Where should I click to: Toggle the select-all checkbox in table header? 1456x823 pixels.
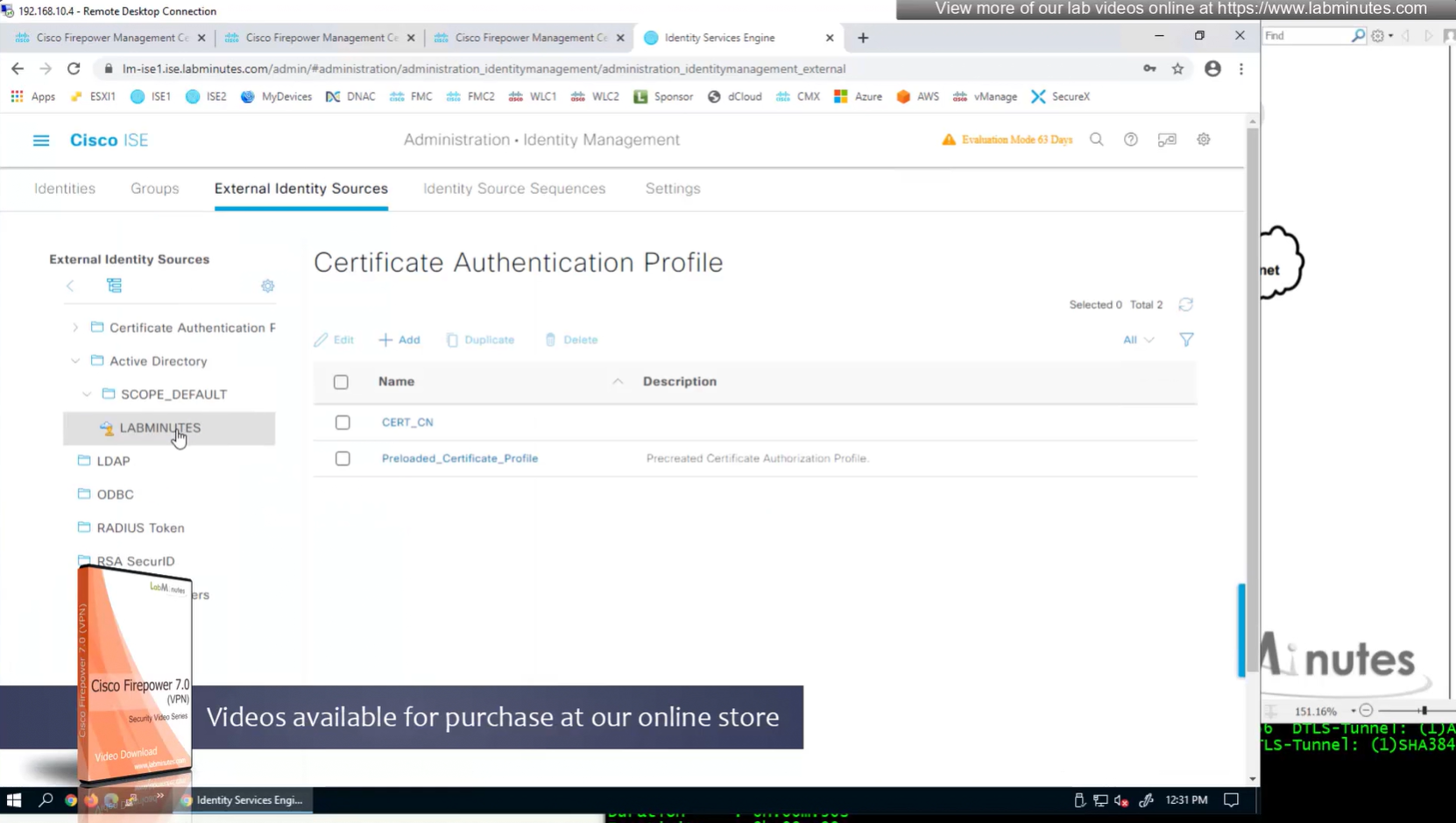tap(341, 382)
